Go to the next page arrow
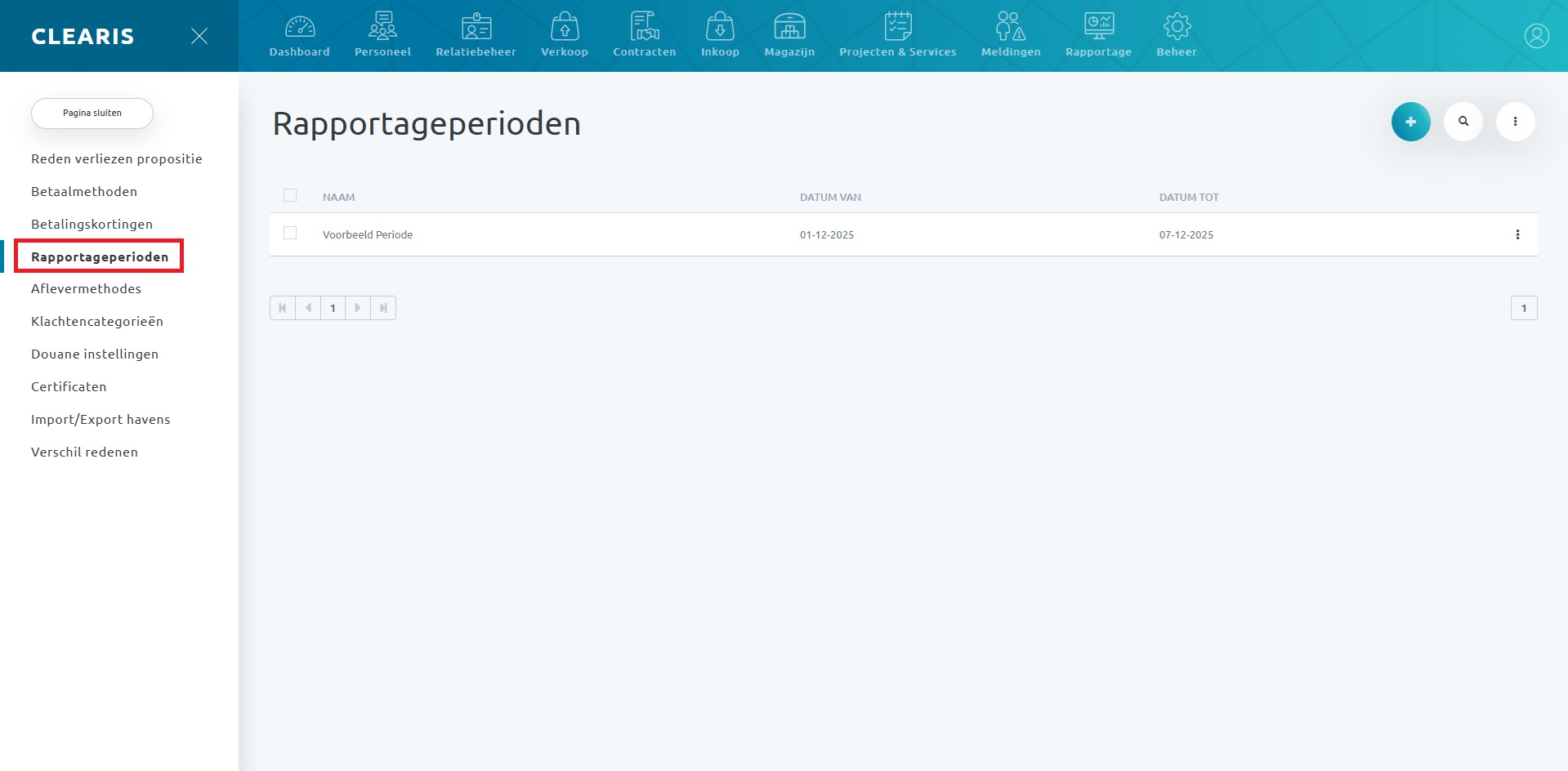 click(358, 308)
